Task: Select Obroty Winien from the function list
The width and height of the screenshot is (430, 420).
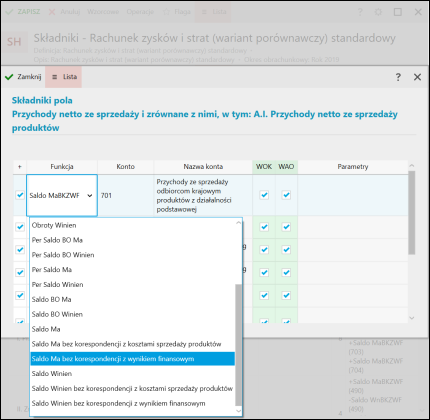Action: click(133, 225)
